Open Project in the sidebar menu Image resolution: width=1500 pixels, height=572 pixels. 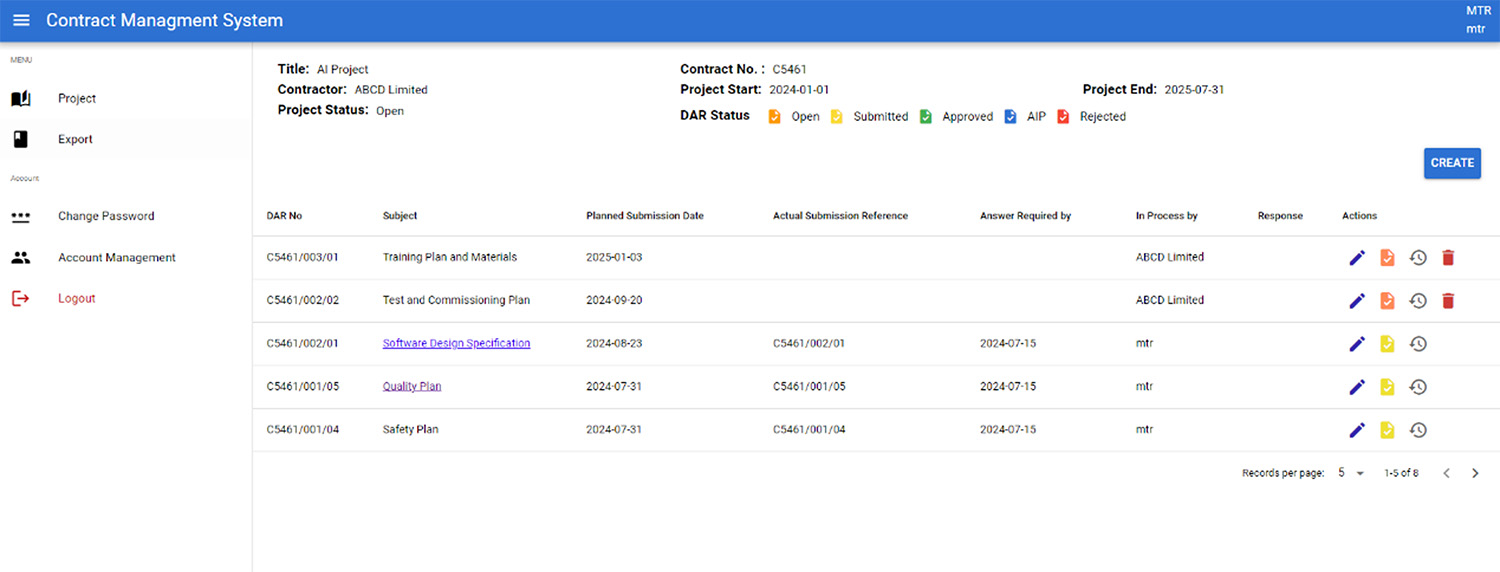77,99
